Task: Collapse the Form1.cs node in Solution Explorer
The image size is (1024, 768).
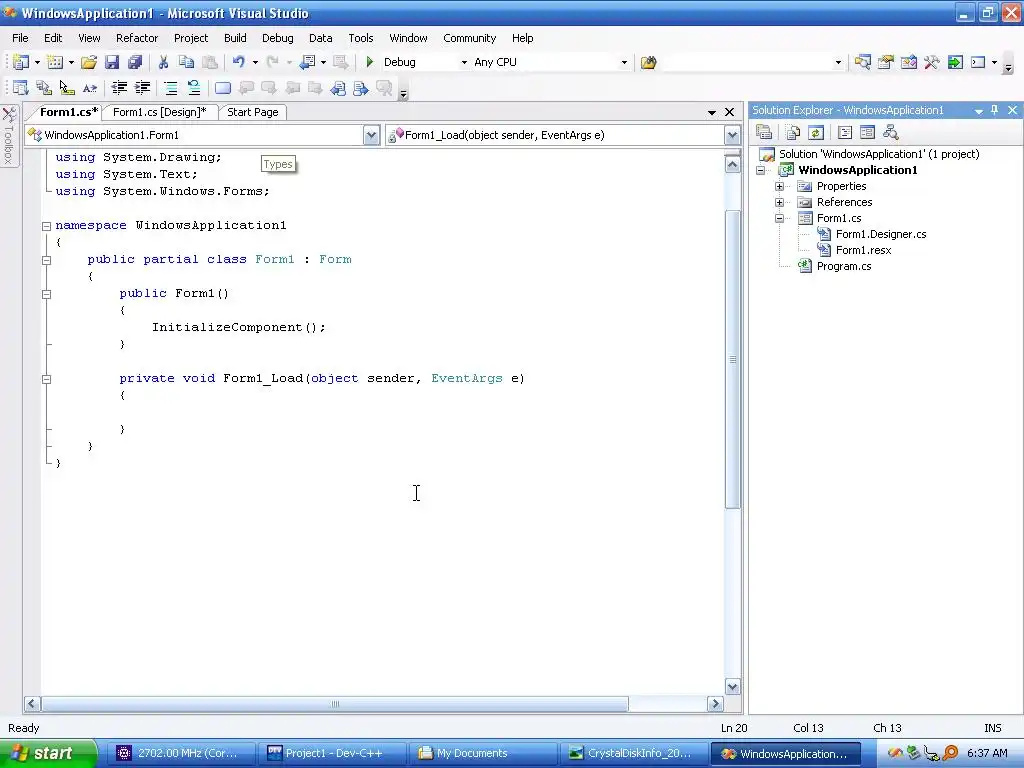Action: [x=779, y=218]
